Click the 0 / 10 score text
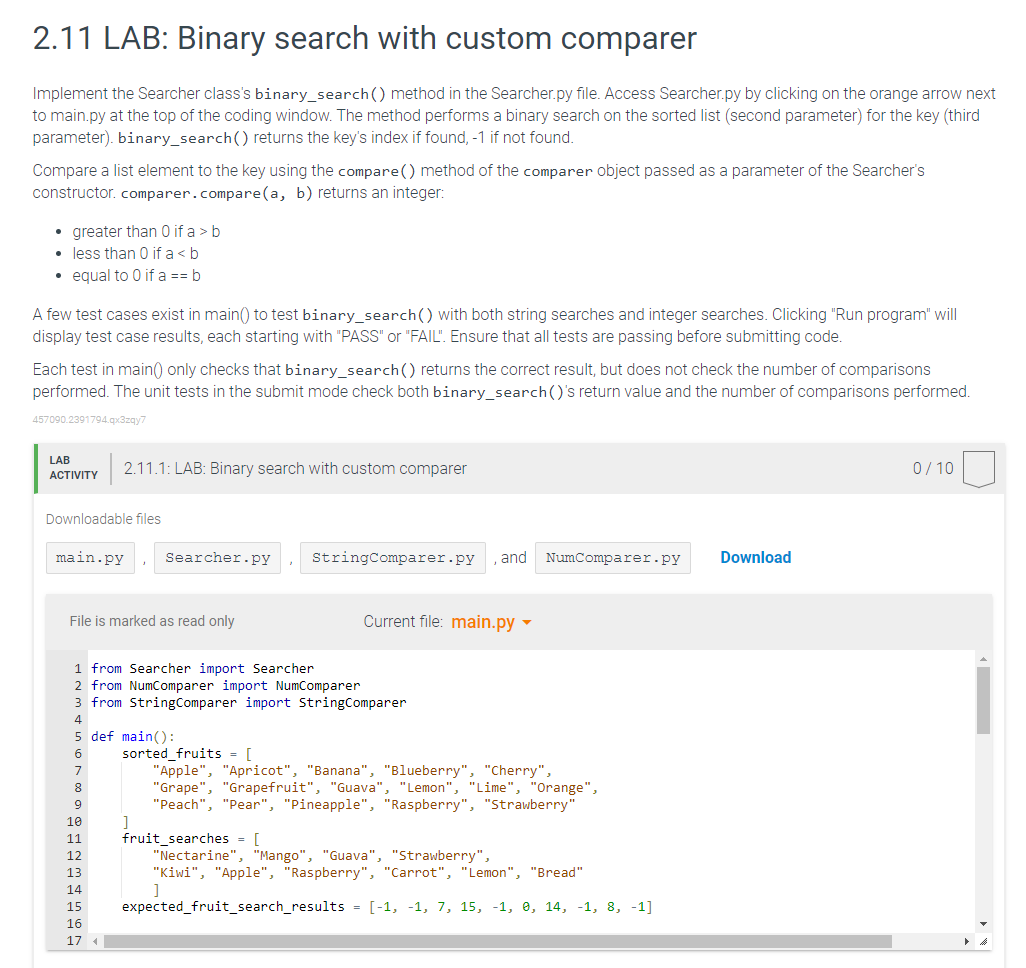Screen dimensions: 1026x968 [933, 469]
